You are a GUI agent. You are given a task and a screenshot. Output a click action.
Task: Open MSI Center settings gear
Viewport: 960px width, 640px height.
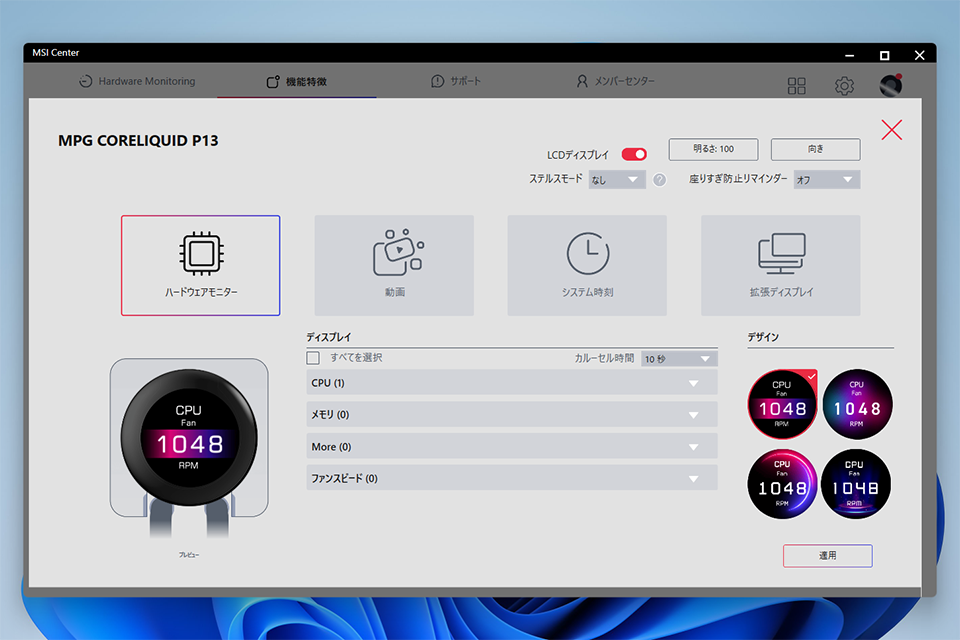(844, 86)
